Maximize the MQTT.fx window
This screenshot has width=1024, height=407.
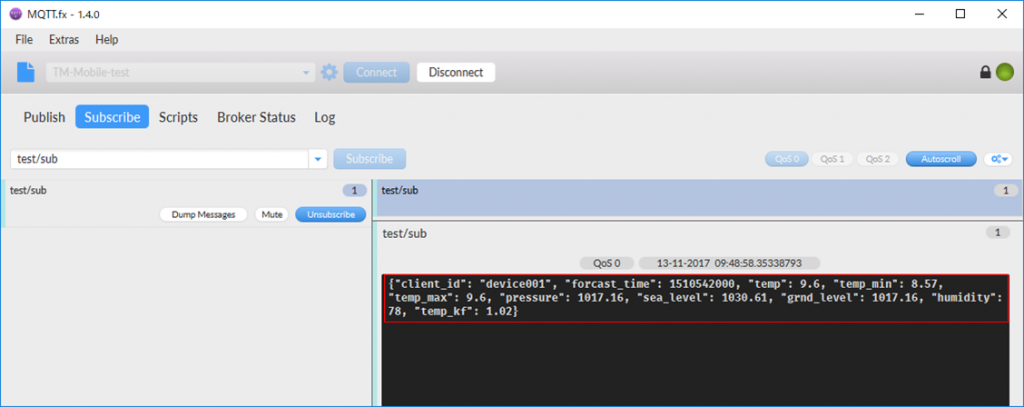960,14
